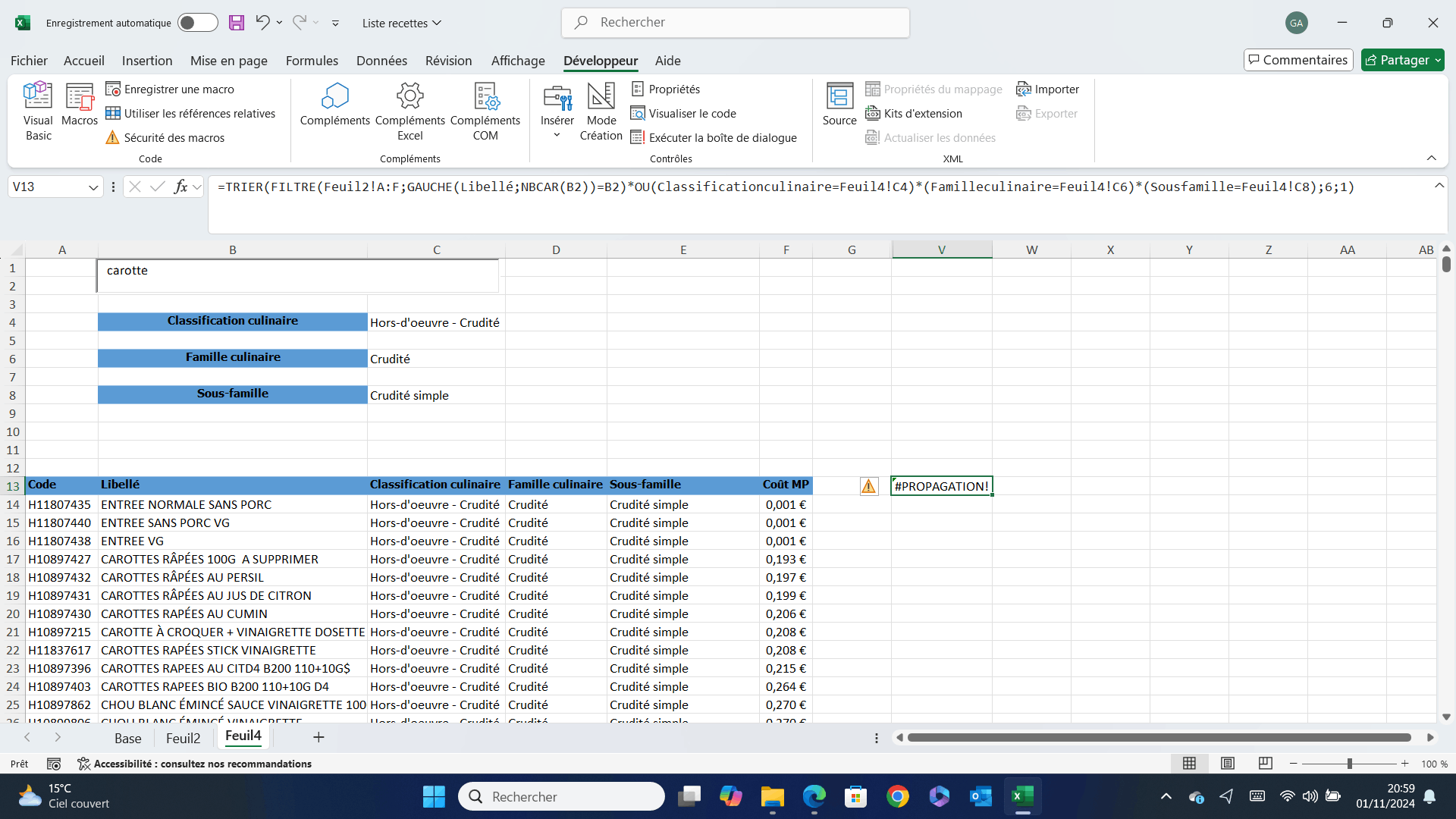Click into the Rechercher search box at top
This screenshot has height=819, width=1456.
tap(736, 23)
